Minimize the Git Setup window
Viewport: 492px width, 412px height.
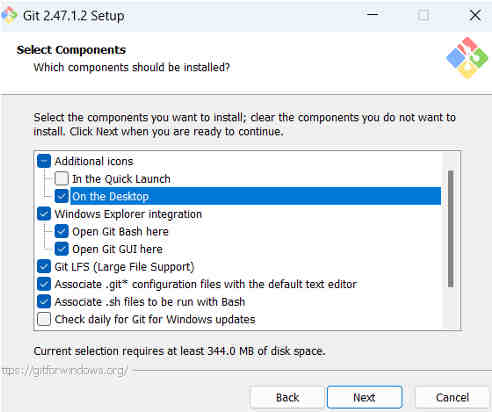[373, 15]
